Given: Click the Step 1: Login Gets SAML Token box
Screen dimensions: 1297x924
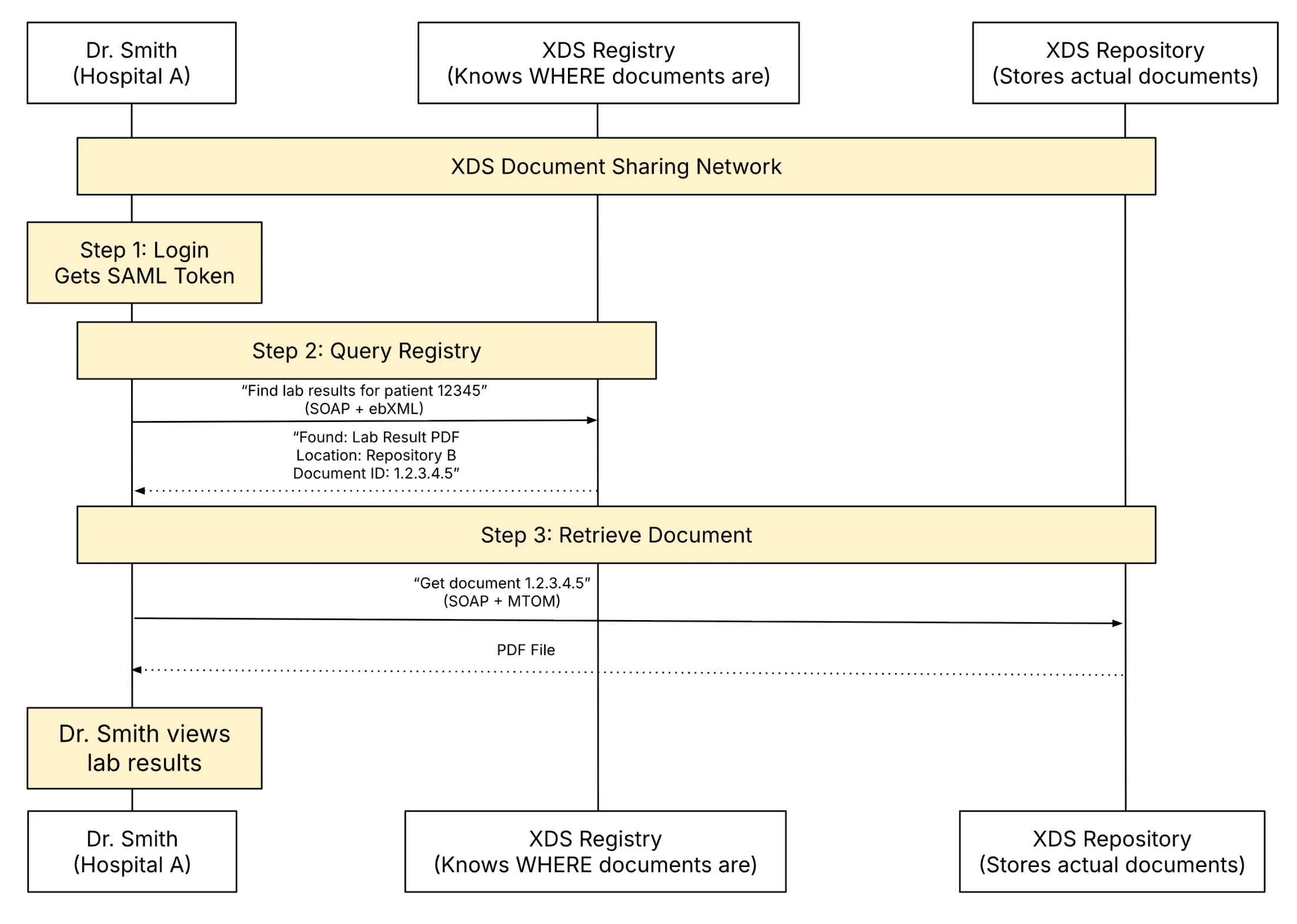Looking at the screenshot, I should [144, 262].
